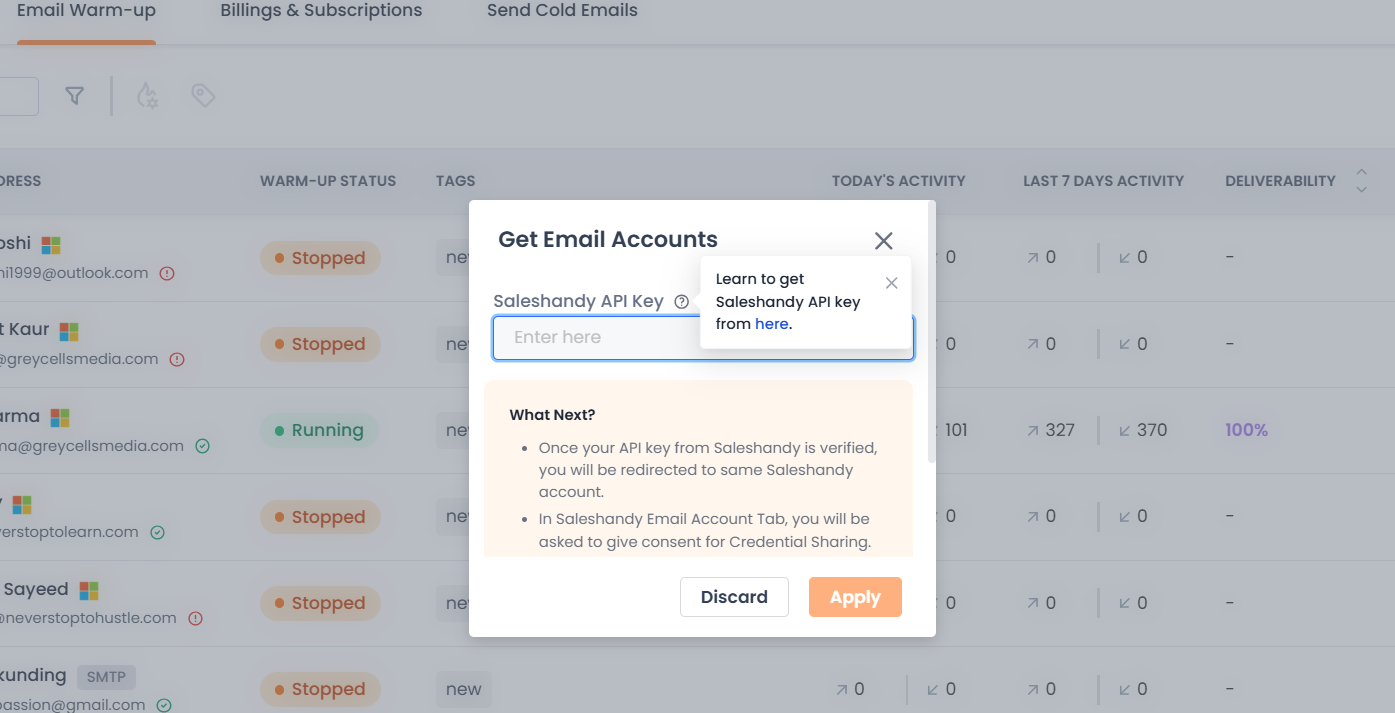The height and width of the screenshot is (713, 1395).
Task: Click the Running warm-up status badge
Action: pyautogui.click(x=319, y=430)
